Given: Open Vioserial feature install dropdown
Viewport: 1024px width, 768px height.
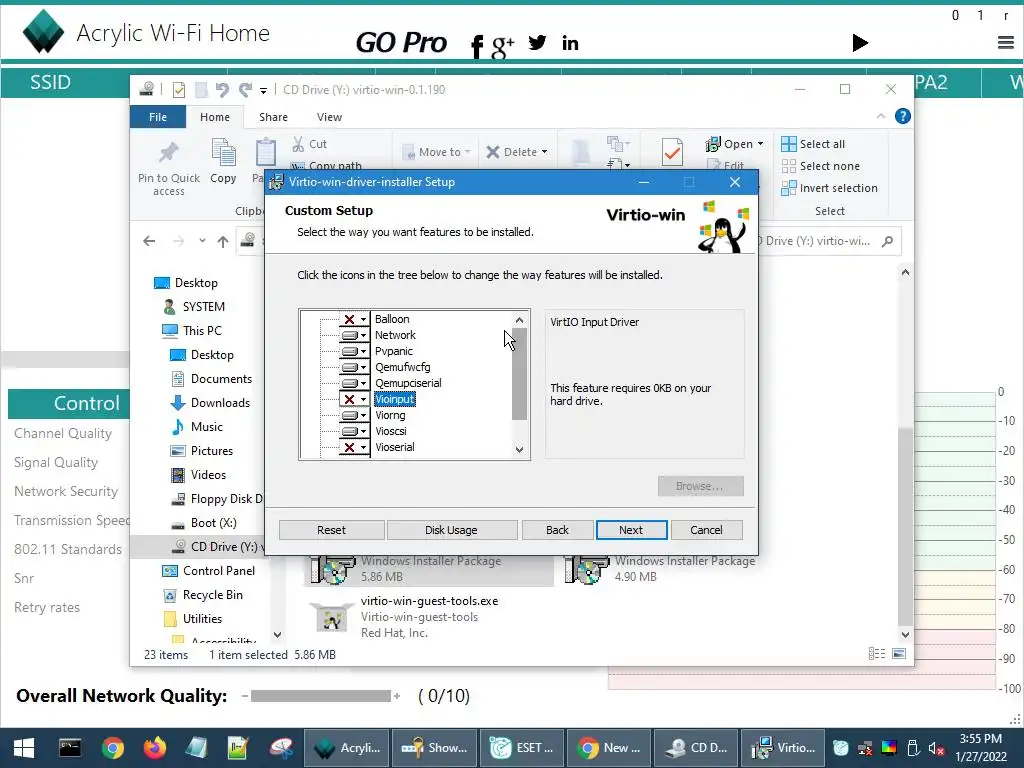Looking at the screenshot, I should (x=354, y=447).
